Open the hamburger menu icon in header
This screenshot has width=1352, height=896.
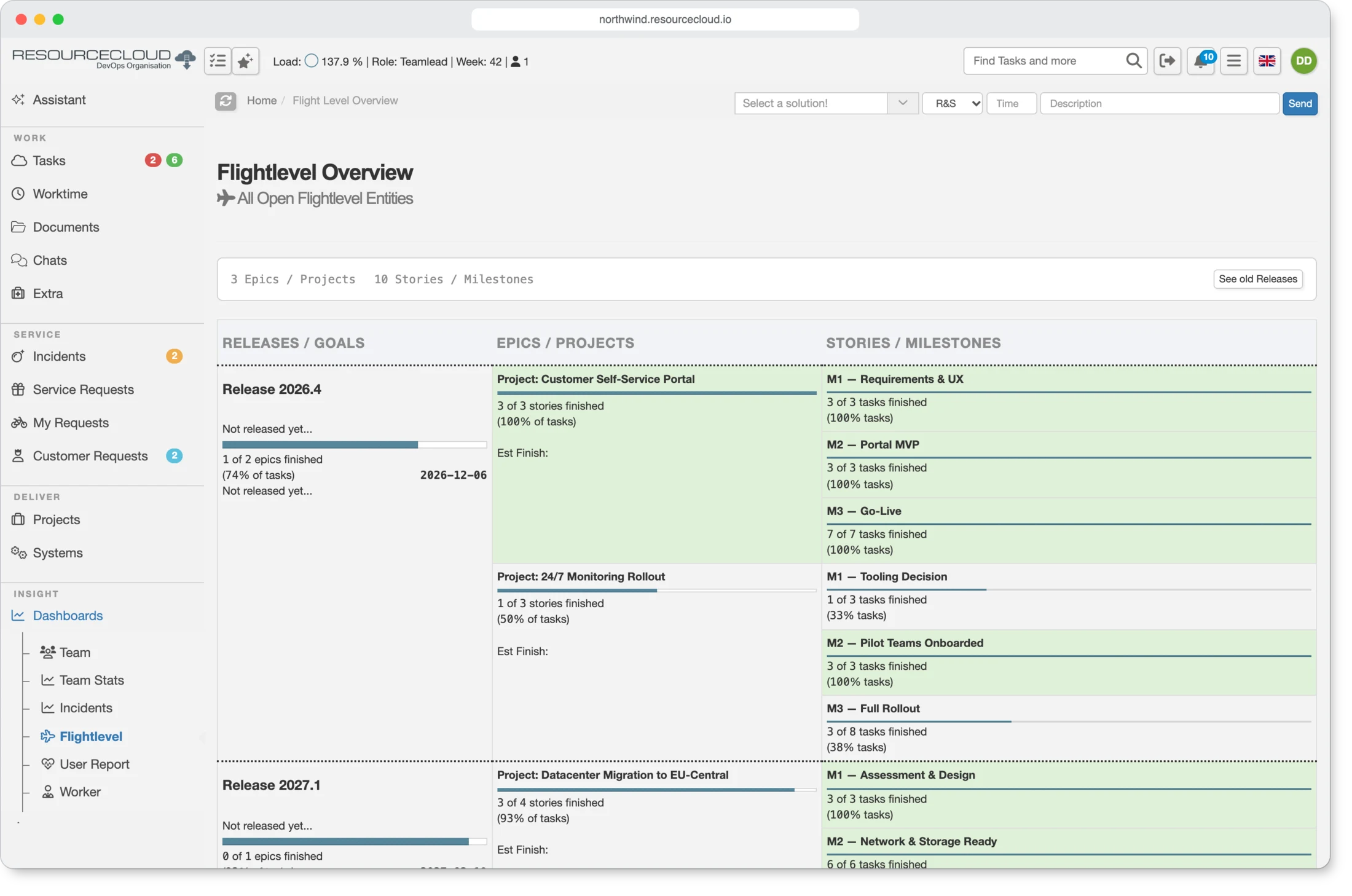(1233, 61)
